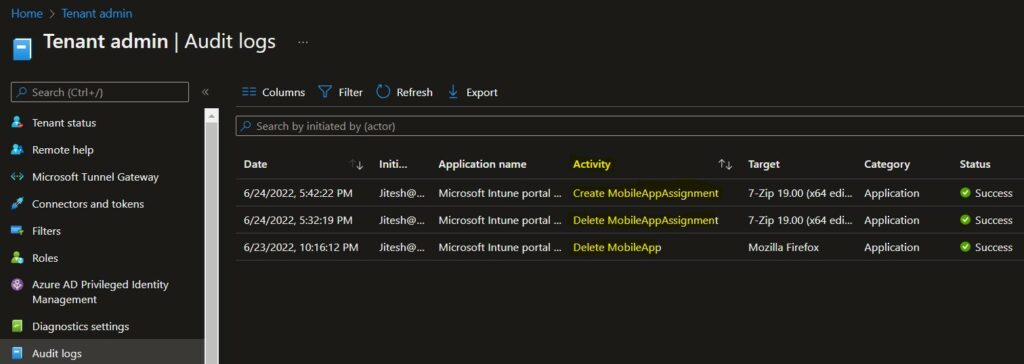
Task: Export the audit logs
Action: pos(472,92)
